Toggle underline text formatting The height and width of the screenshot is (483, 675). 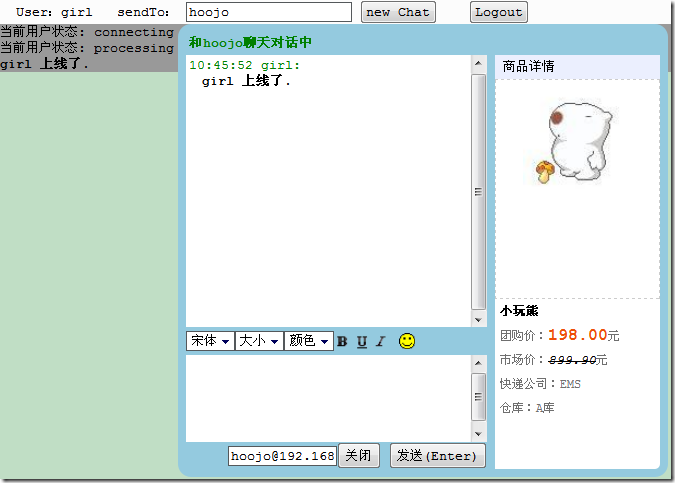click(x=362, y=341)
